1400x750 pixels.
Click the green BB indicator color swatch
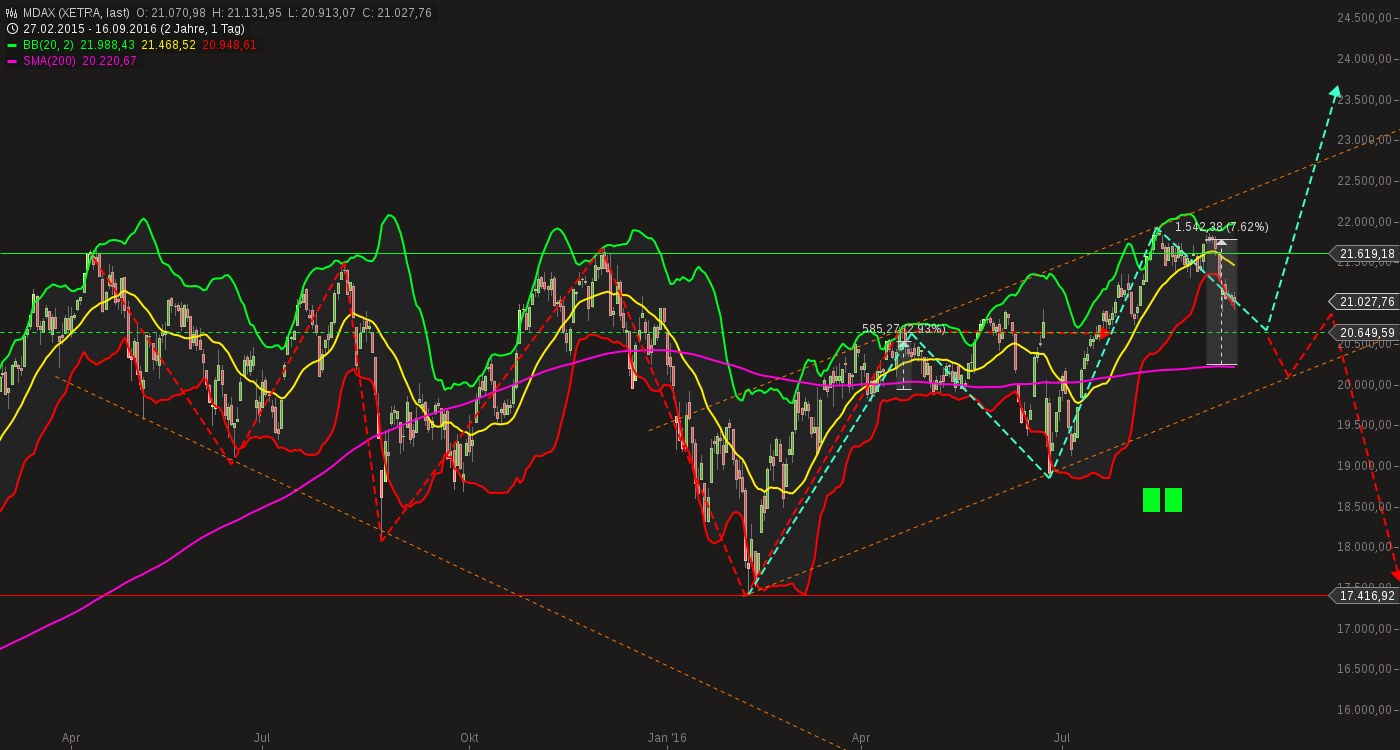[x=12, y=45]
